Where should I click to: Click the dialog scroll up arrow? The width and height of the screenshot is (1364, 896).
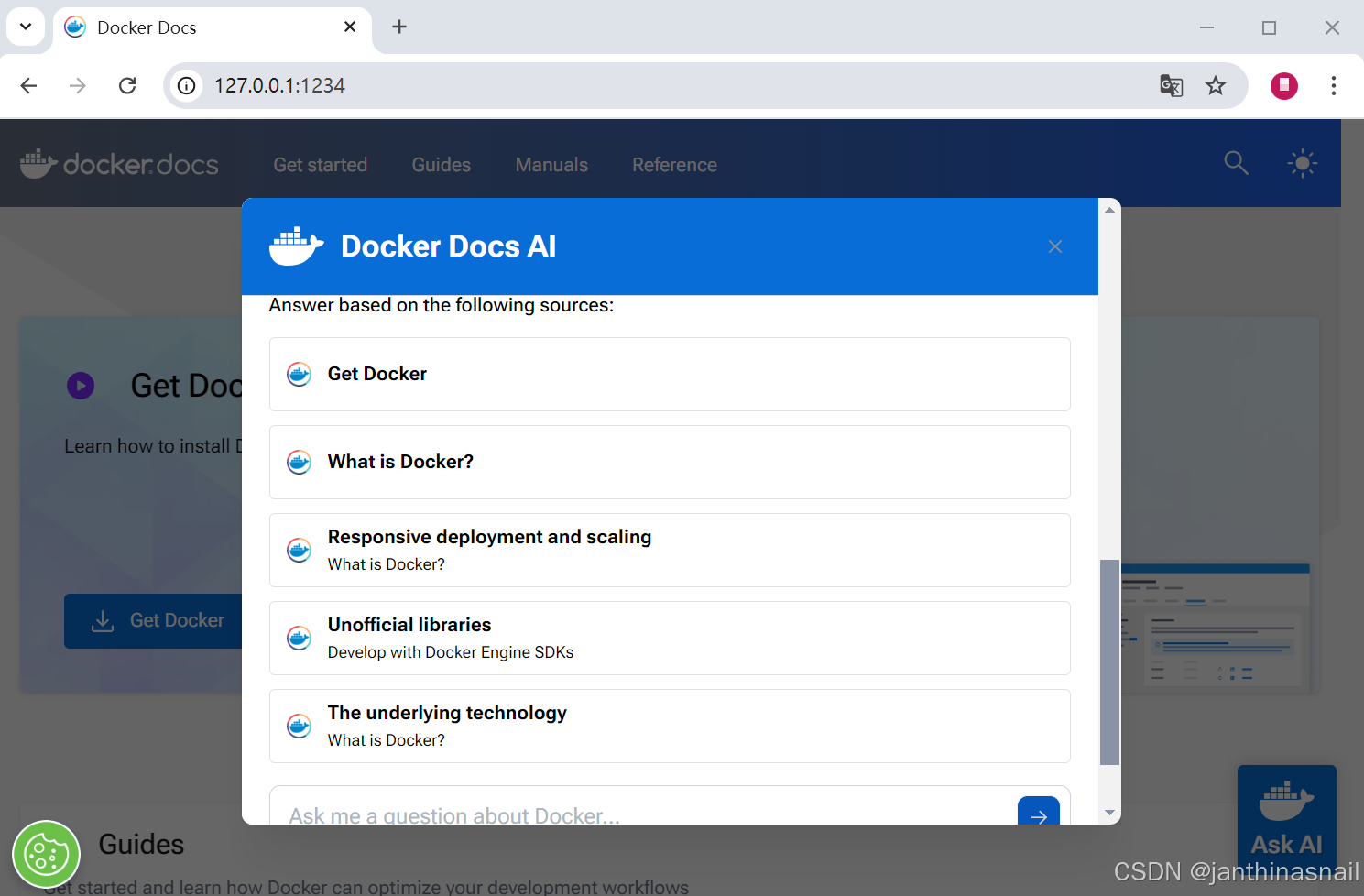1109,210
